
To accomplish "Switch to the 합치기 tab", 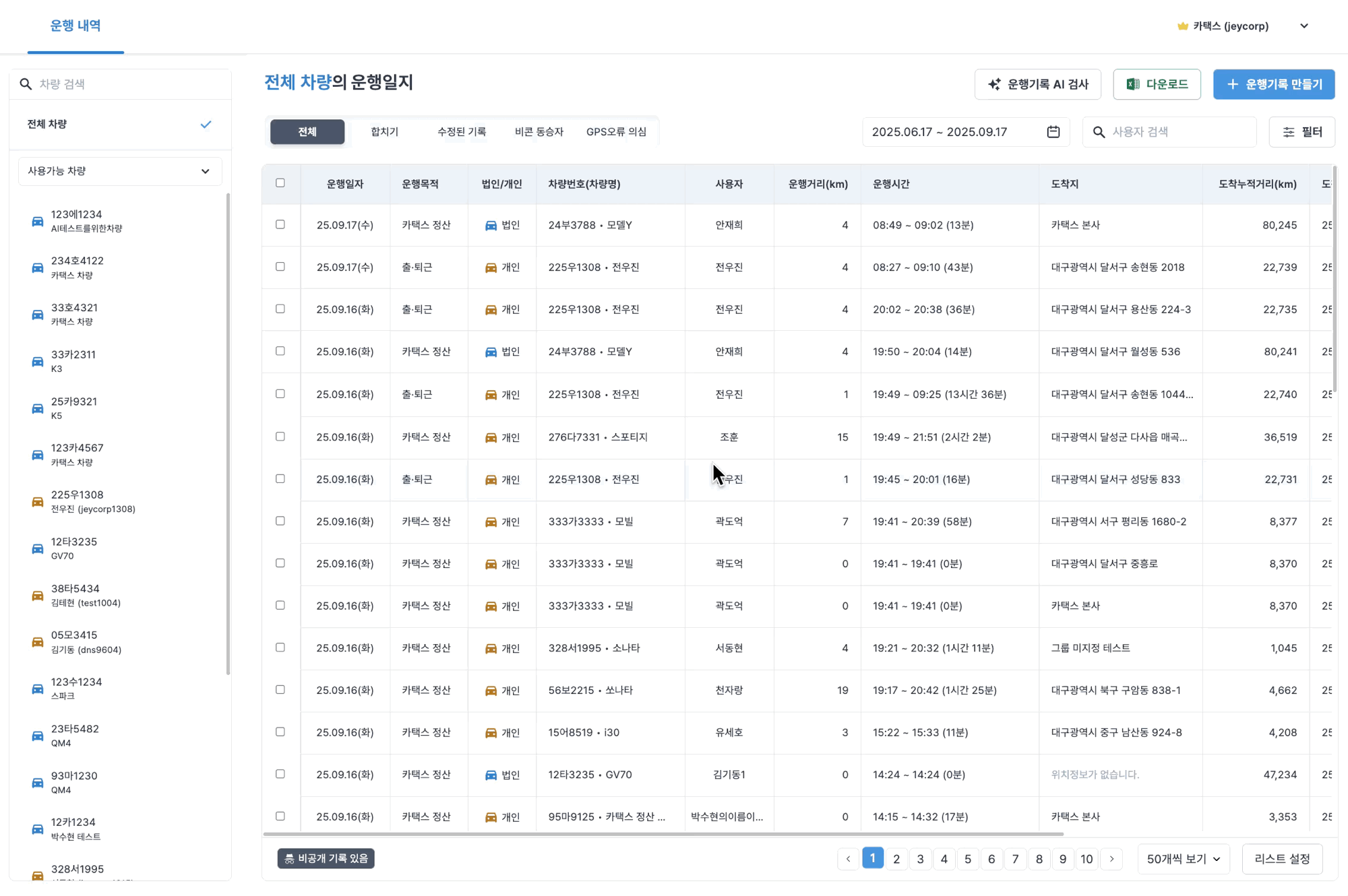I will coord(384,132).
